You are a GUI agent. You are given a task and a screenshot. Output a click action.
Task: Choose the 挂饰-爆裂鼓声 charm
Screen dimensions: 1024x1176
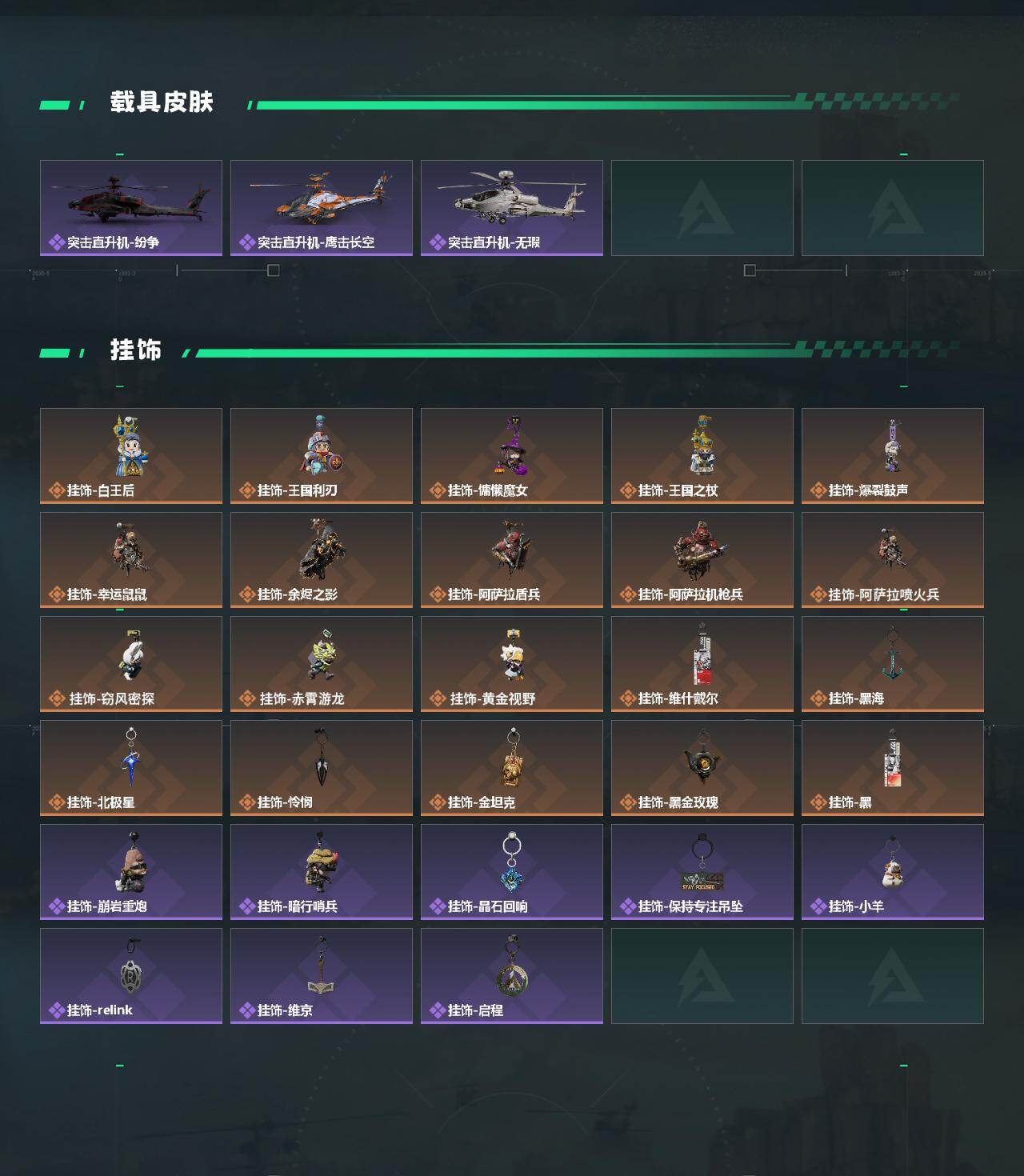point(893,456)
